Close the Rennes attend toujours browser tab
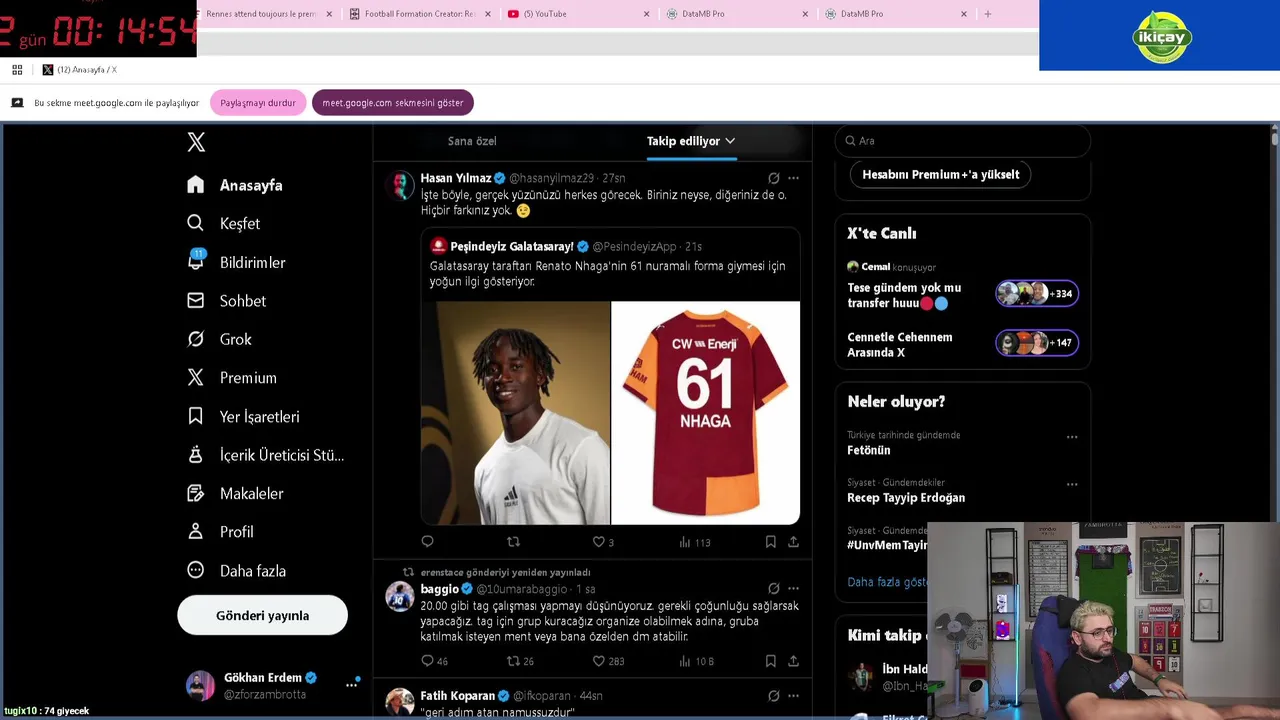 click(329, 14)
